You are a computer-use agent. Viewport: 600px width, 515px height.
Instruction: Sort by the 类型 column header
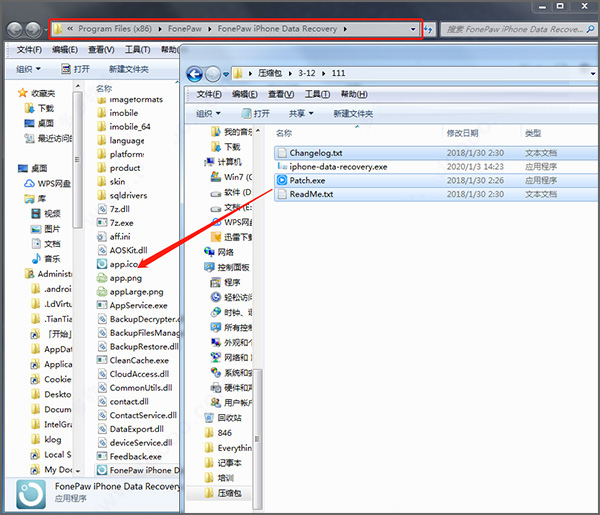533,133
